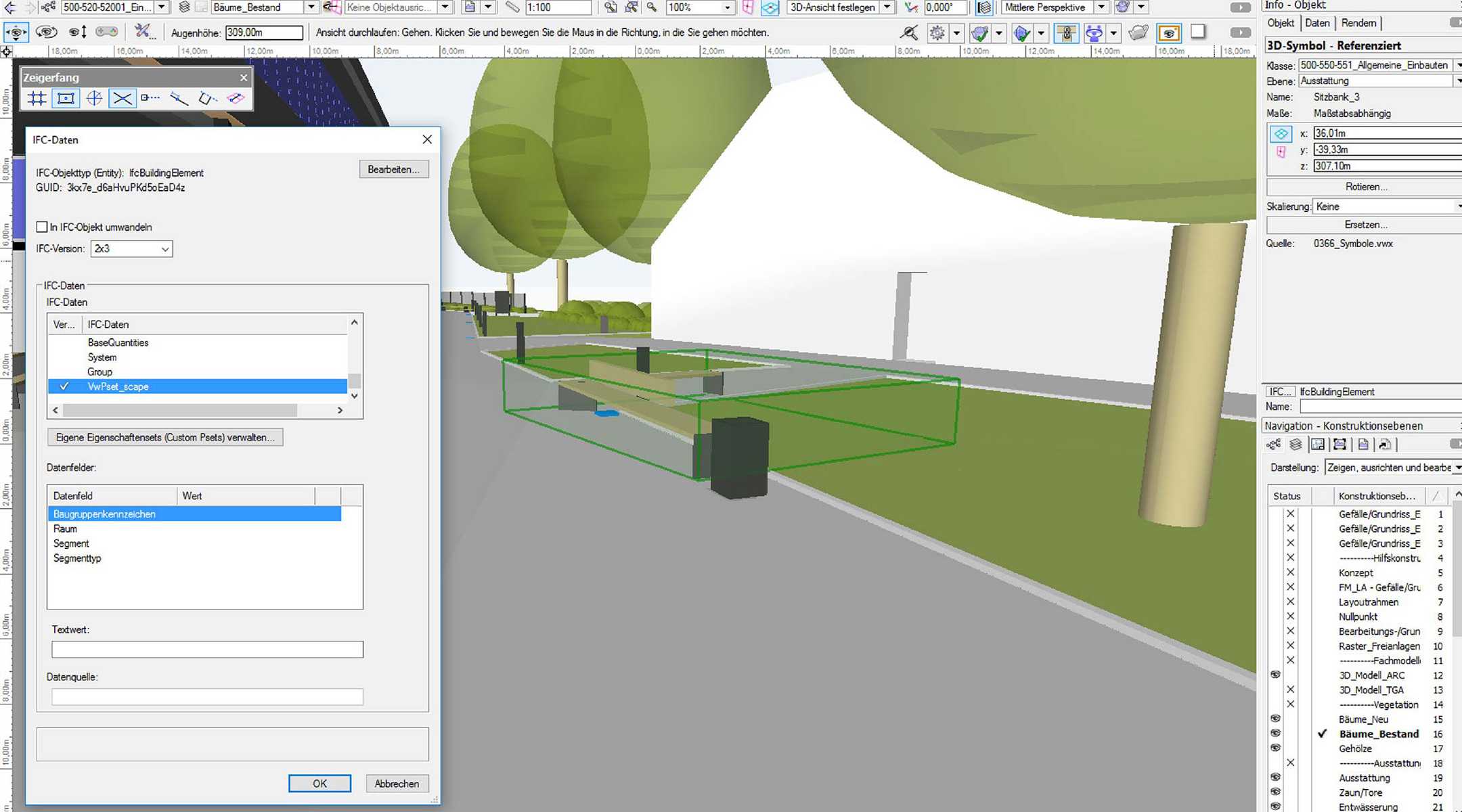1462x812 pixels.
Task: Select grid snapping icon in Zeigerfang palette
Action: [x=37, y=99]
